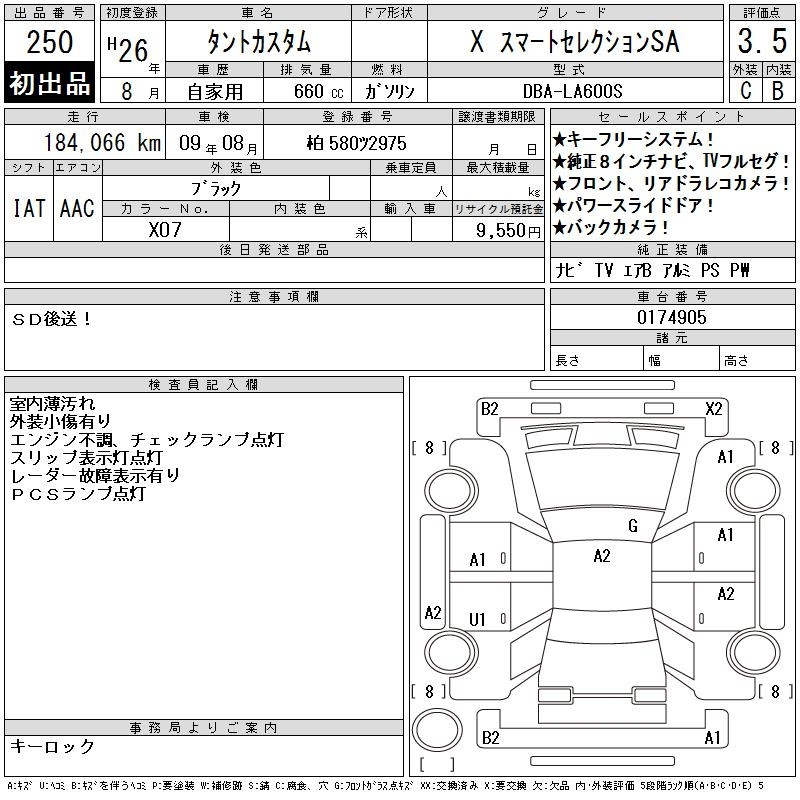Click the "G" windshield mark on diagram
The image size is (800, 800).
pos(633,526)
